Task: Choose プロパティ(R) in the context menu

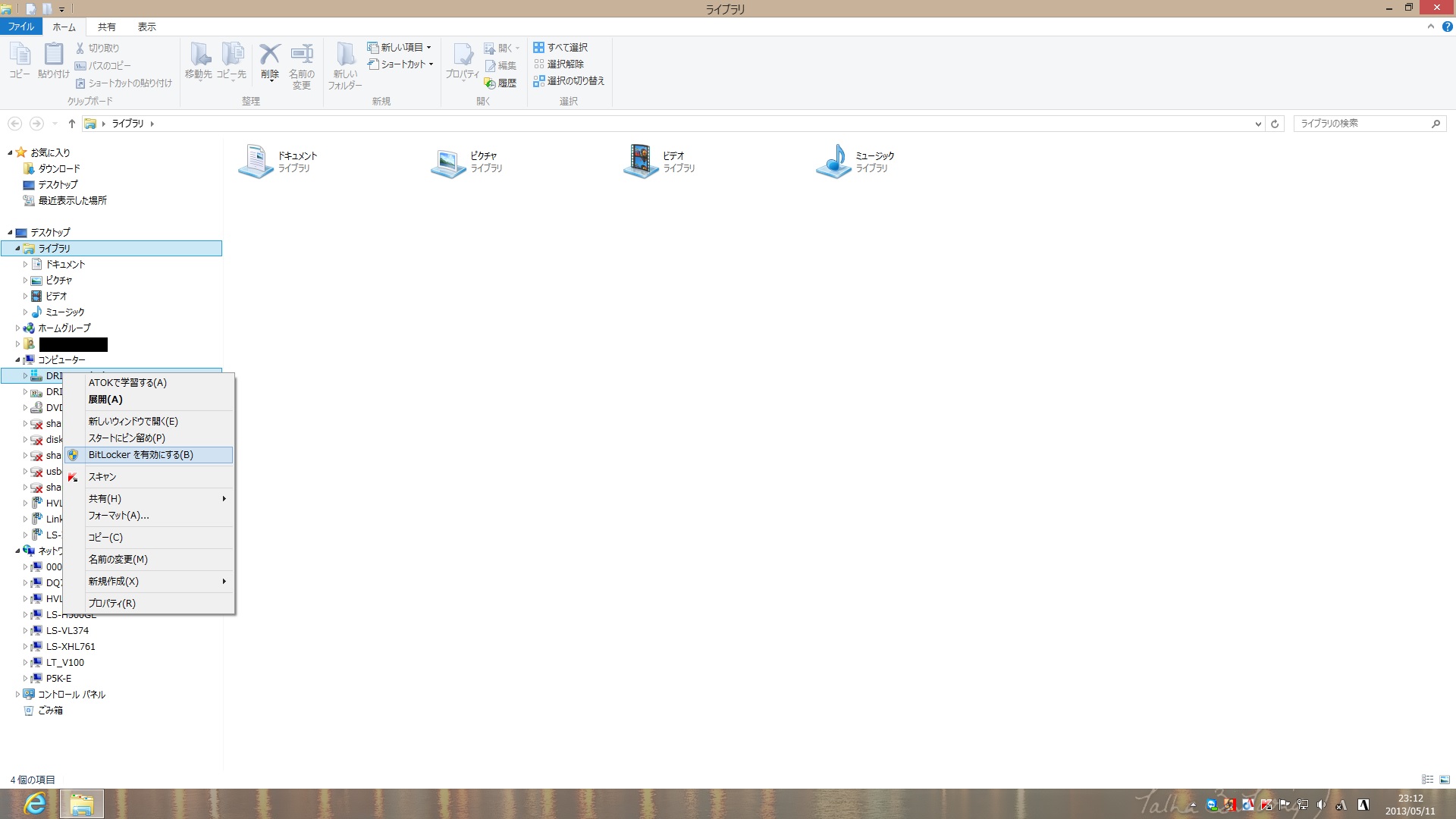Action: coord(112,604)
